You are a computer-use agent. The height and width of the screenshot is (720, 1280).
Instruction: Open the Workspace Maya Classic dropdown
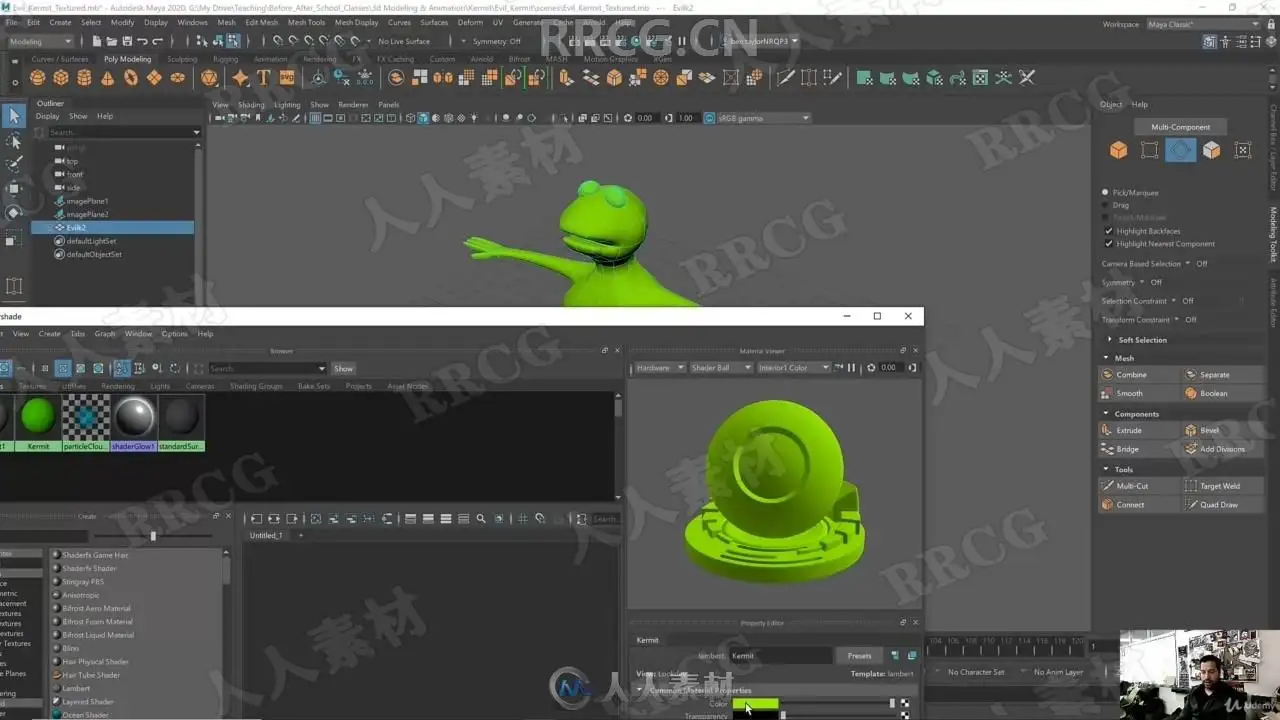pyautogui.click(x=1202, y=24)
